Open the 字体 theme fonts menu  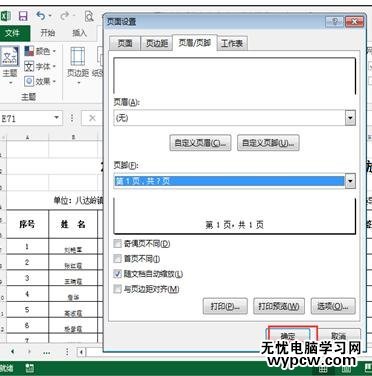coord(40,66)
